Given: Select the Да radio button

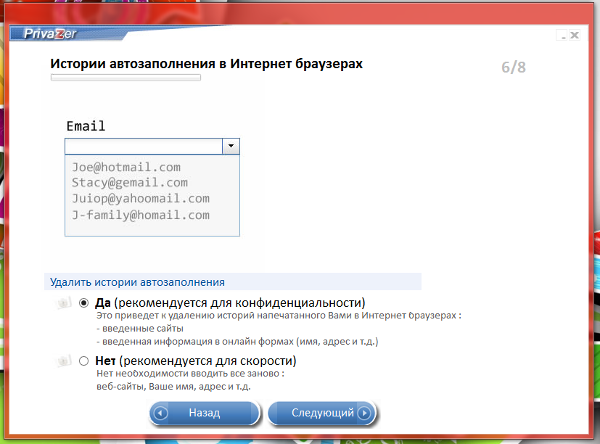Looking at the screenshot, I should click(84, 303).
